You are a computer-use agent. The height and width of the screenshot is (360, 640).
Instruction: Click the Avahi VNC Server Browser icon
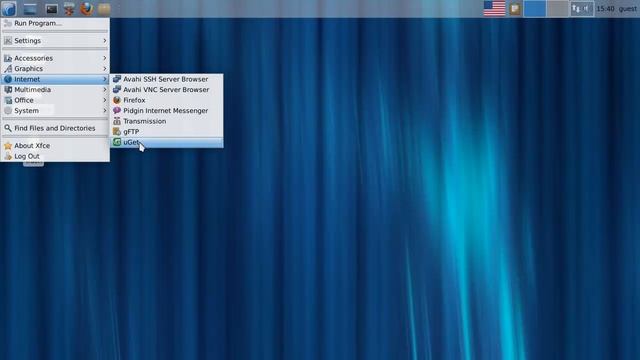coord(117,89)
